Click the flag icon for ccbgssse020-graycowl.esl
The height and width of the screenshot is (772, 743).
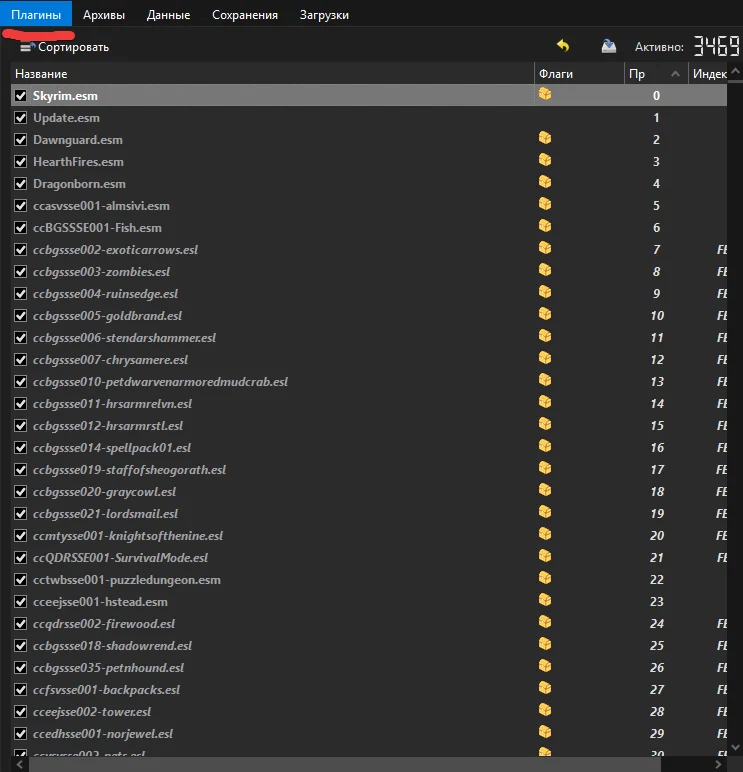(545, 489)
